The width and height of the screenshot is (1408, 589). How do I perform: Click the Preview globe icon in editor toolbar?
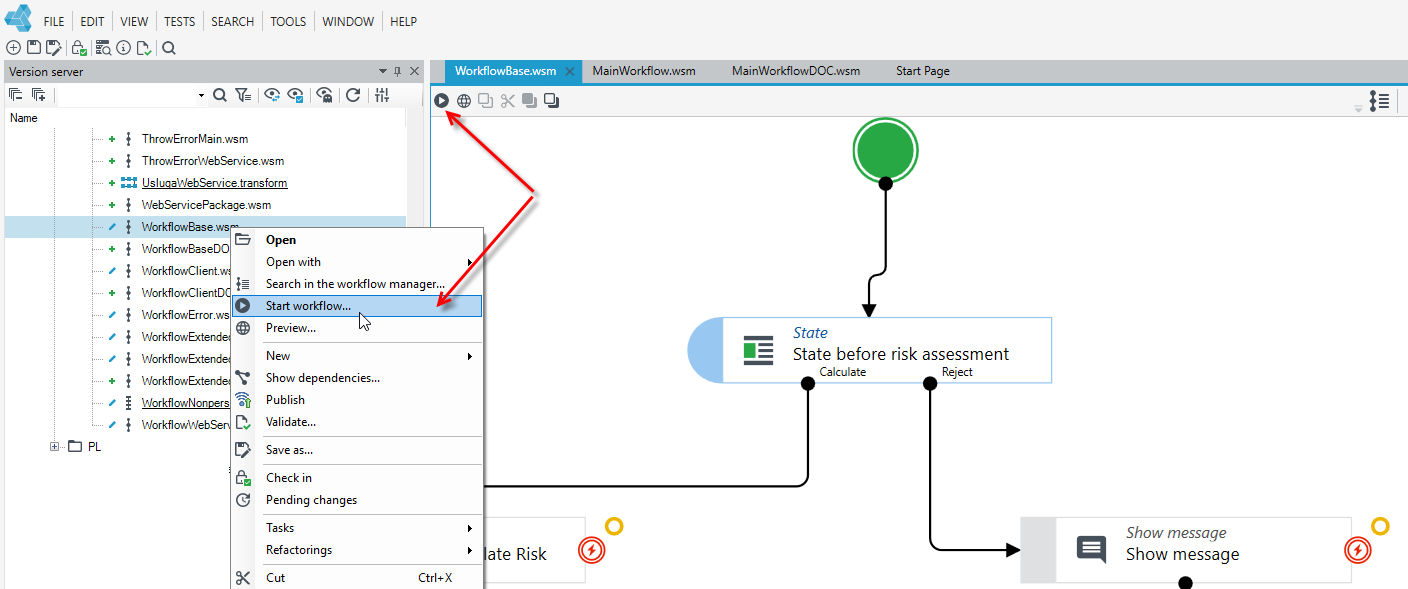click(x=464, y=100)
